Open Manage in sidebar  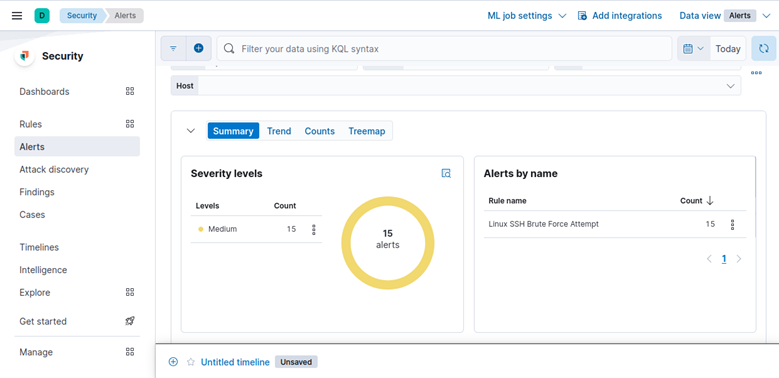pyautogui.click(x=36, y=352)
